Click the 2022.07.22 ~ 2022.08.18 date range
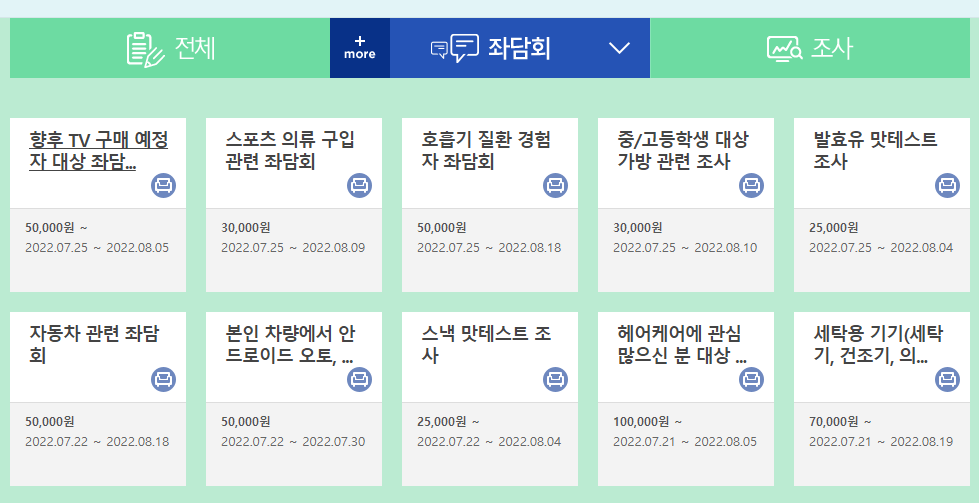979x503 pixels. pos(97,442)
